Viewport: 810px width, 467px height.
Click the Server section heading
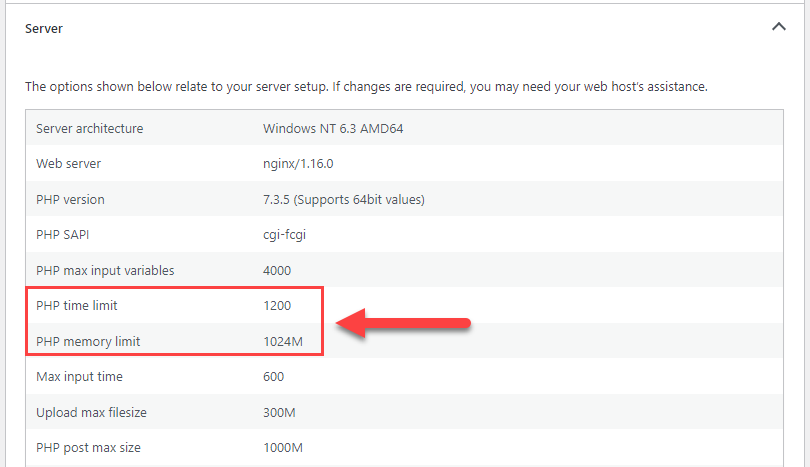click(x=44, y=28)
